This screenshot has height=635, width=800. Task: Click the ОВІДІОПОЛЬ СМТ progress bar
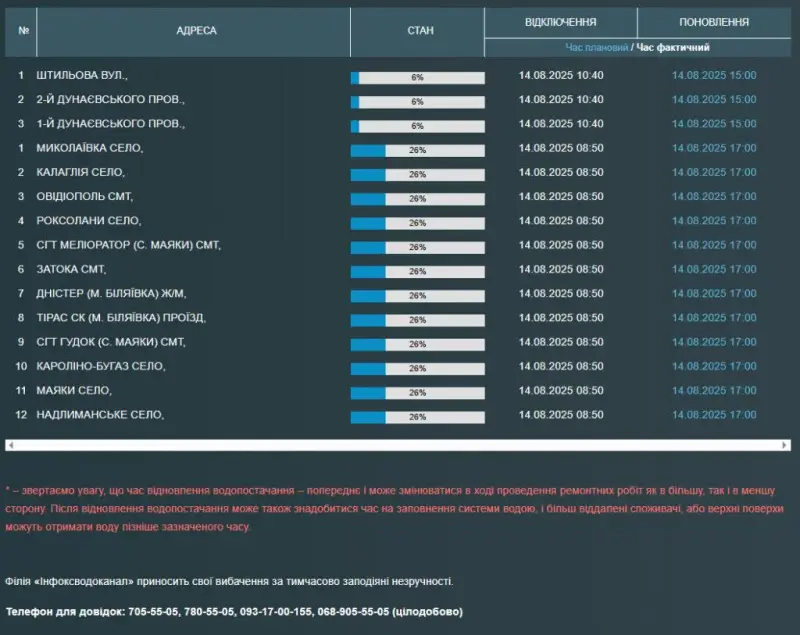417,199
